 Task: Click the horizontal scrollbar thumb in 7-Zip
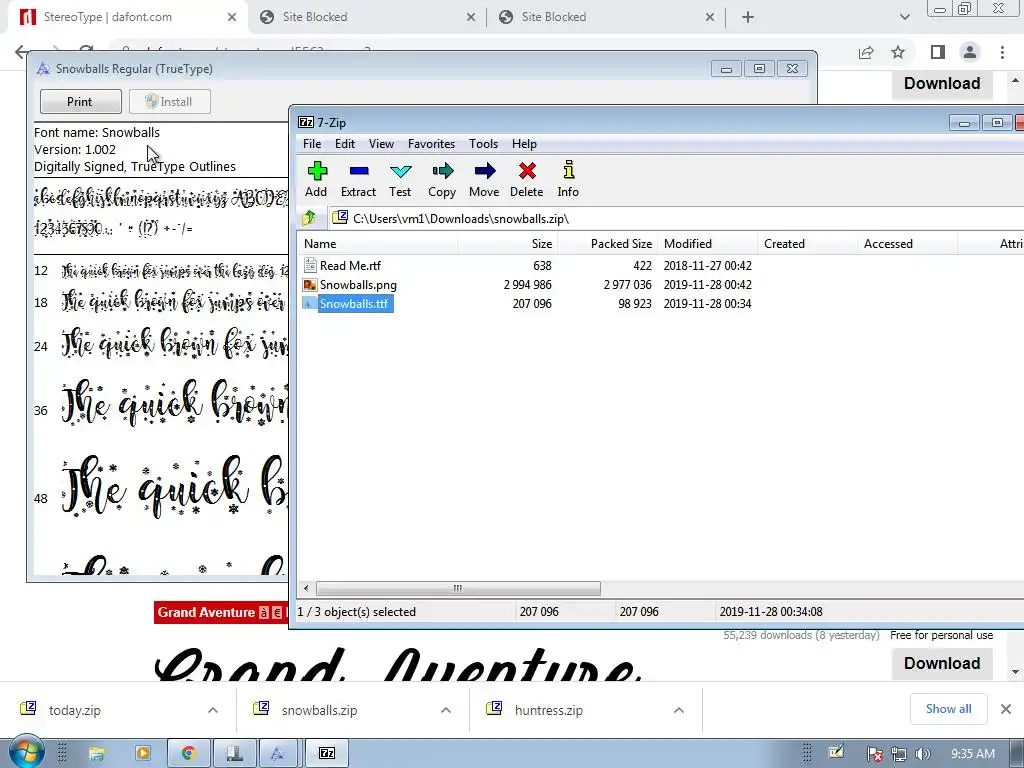click(x=458, y=588)
